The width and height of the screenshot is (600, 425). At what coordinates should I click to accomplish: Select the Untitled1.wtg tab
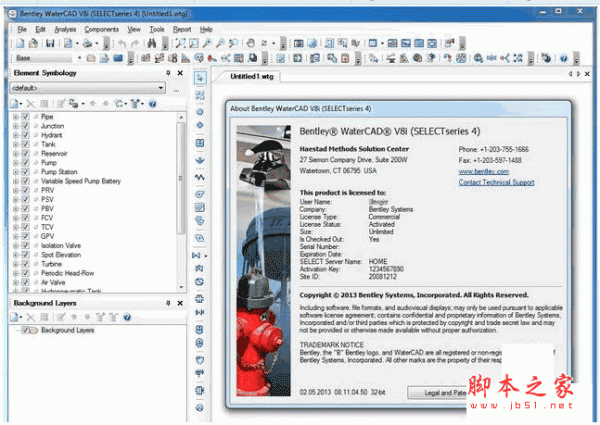(x=252, y=77)
